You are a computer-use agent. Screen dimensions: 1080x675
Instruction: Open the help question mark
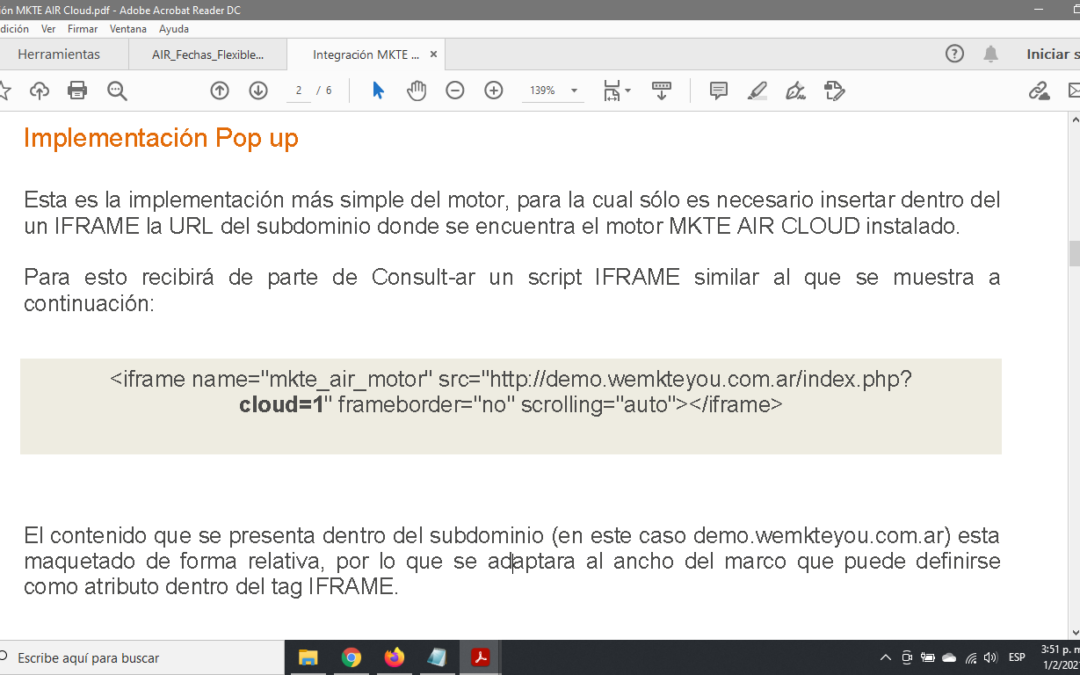(x=954, y=54)
